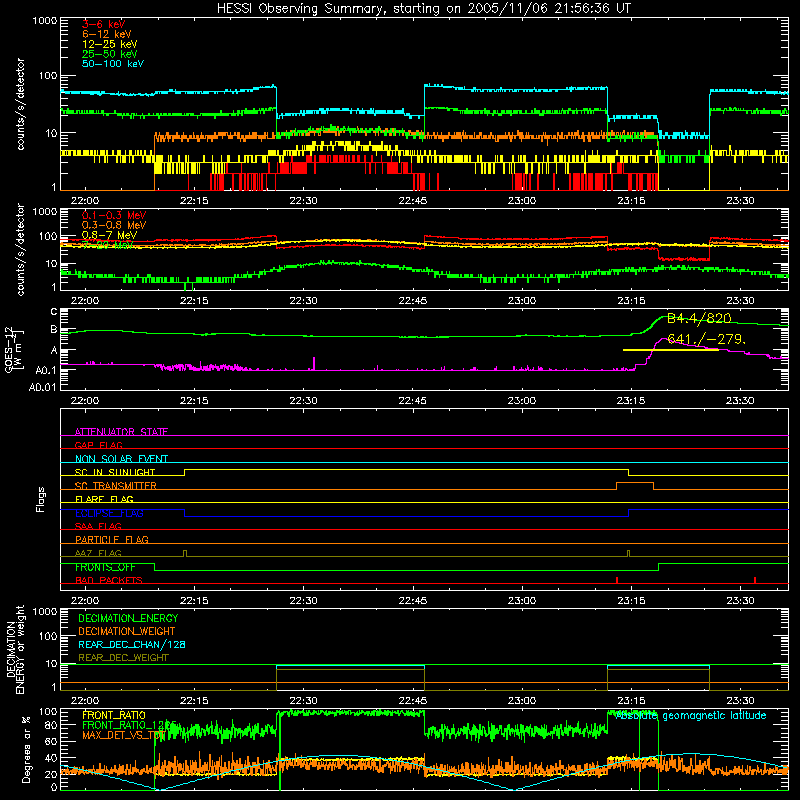Select the REAR_DEC_CHAN/128 legend label
The width and height of the screenshot is (800, 800).
(132, 644)
